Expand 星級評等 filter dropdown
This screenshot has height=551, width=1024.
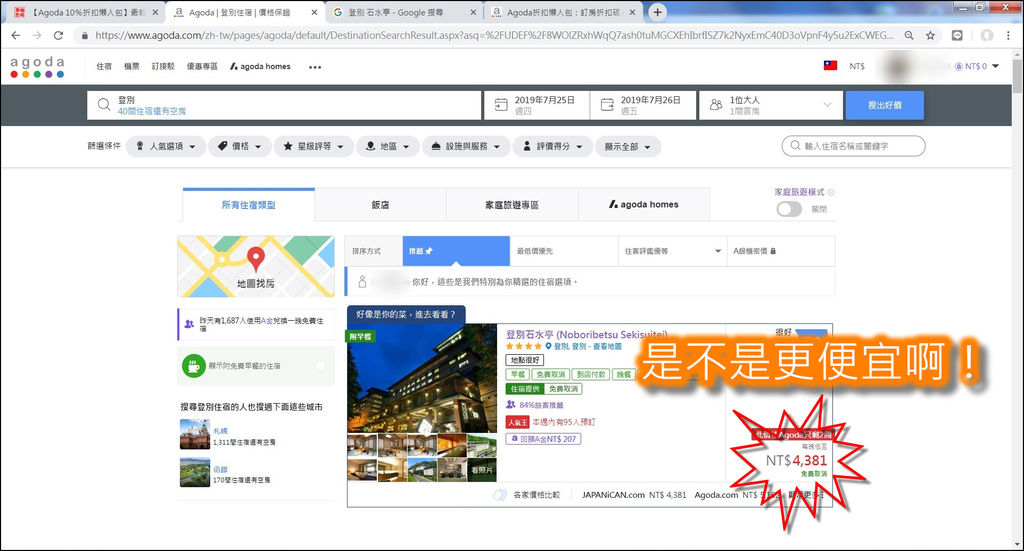coord(313,146)
